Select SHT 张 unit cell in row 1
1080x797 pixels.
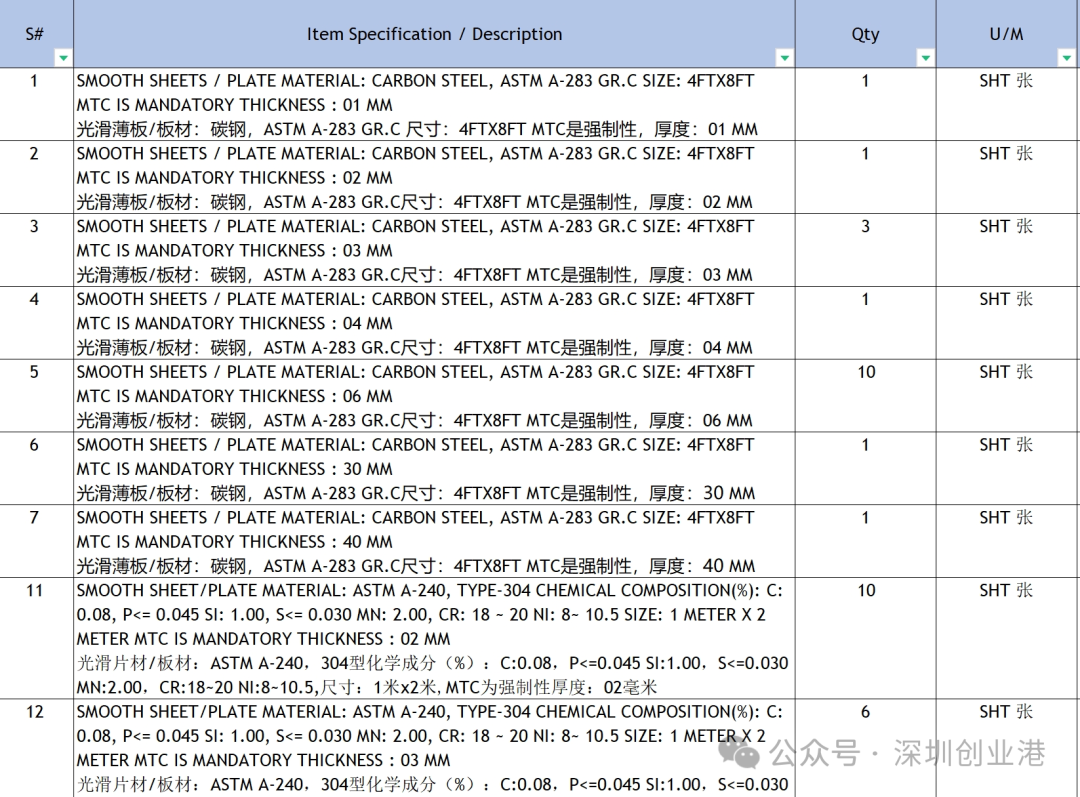pyautogui.click(x=1006, y=104)
